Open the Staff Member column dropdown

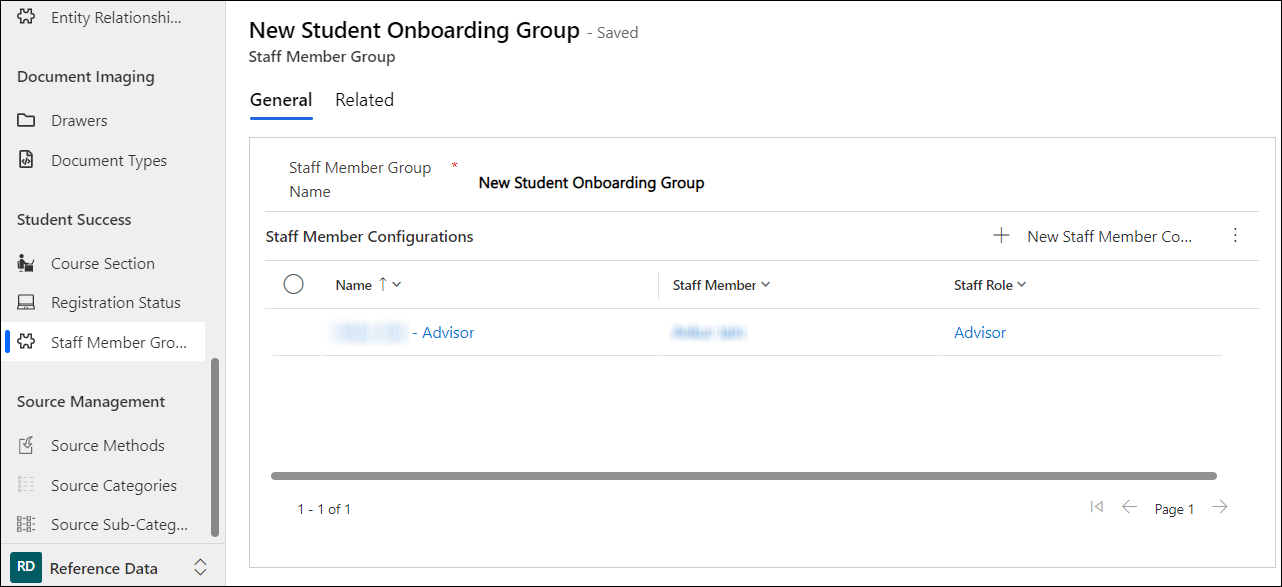pos(766,285)
